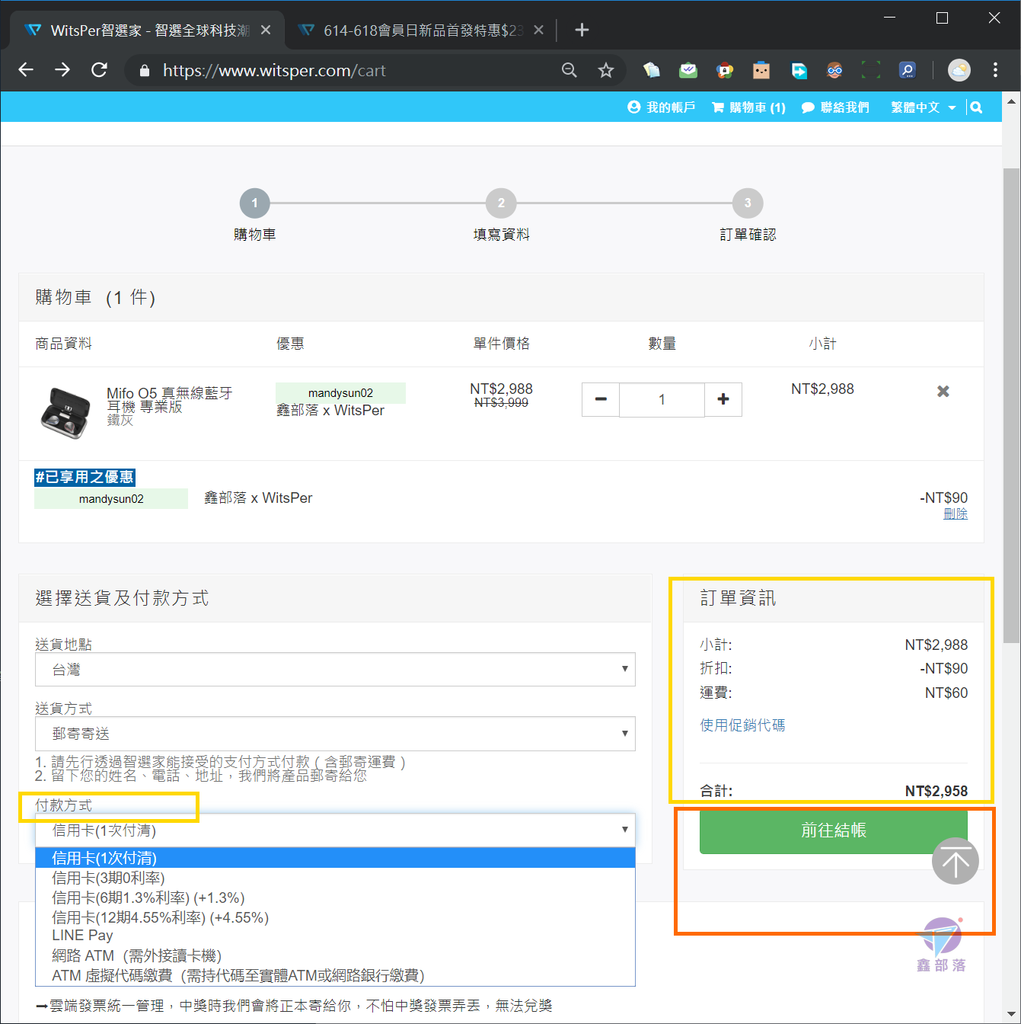Image resolution: width=1021 pixels, height=1024 pixels.
Task: Open the Mifo O5 真無線藍牙耳機 product name
Action: tap(169, 400)
